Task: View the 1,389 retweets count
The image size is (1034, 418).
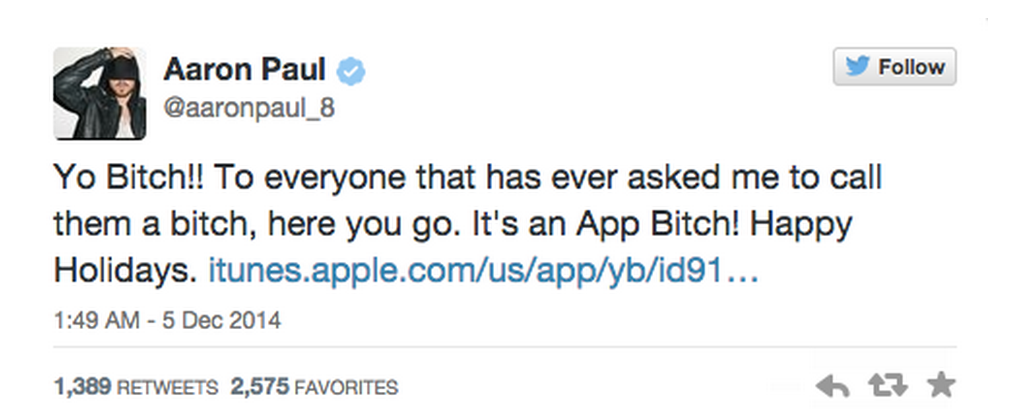Action: click(x=82, y=387)
